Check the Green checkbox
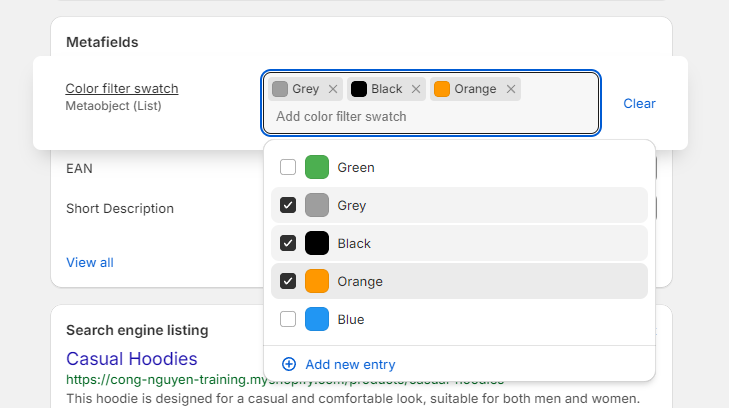 [288, 167]
